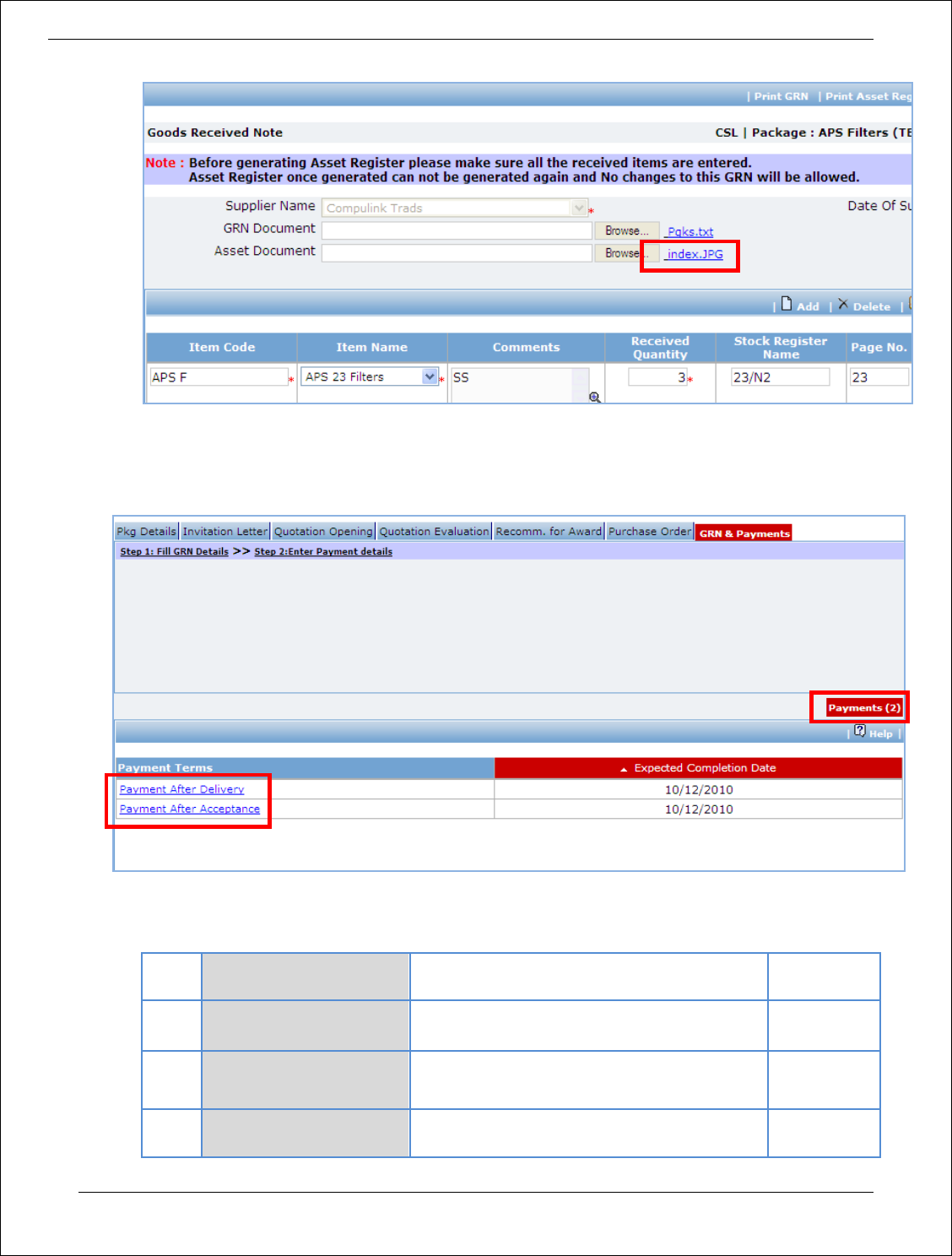952x1256 pixels.
Task: Click the Received Quantity column header
Action: 660,347
